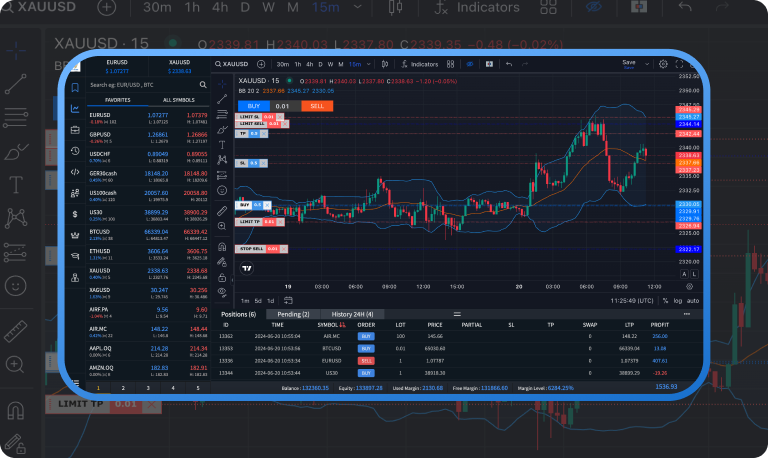Click the TradingView logo on the chart
The width and height of the screenshot is (768, 458).
pyautogui.click(x=247, y=268)
